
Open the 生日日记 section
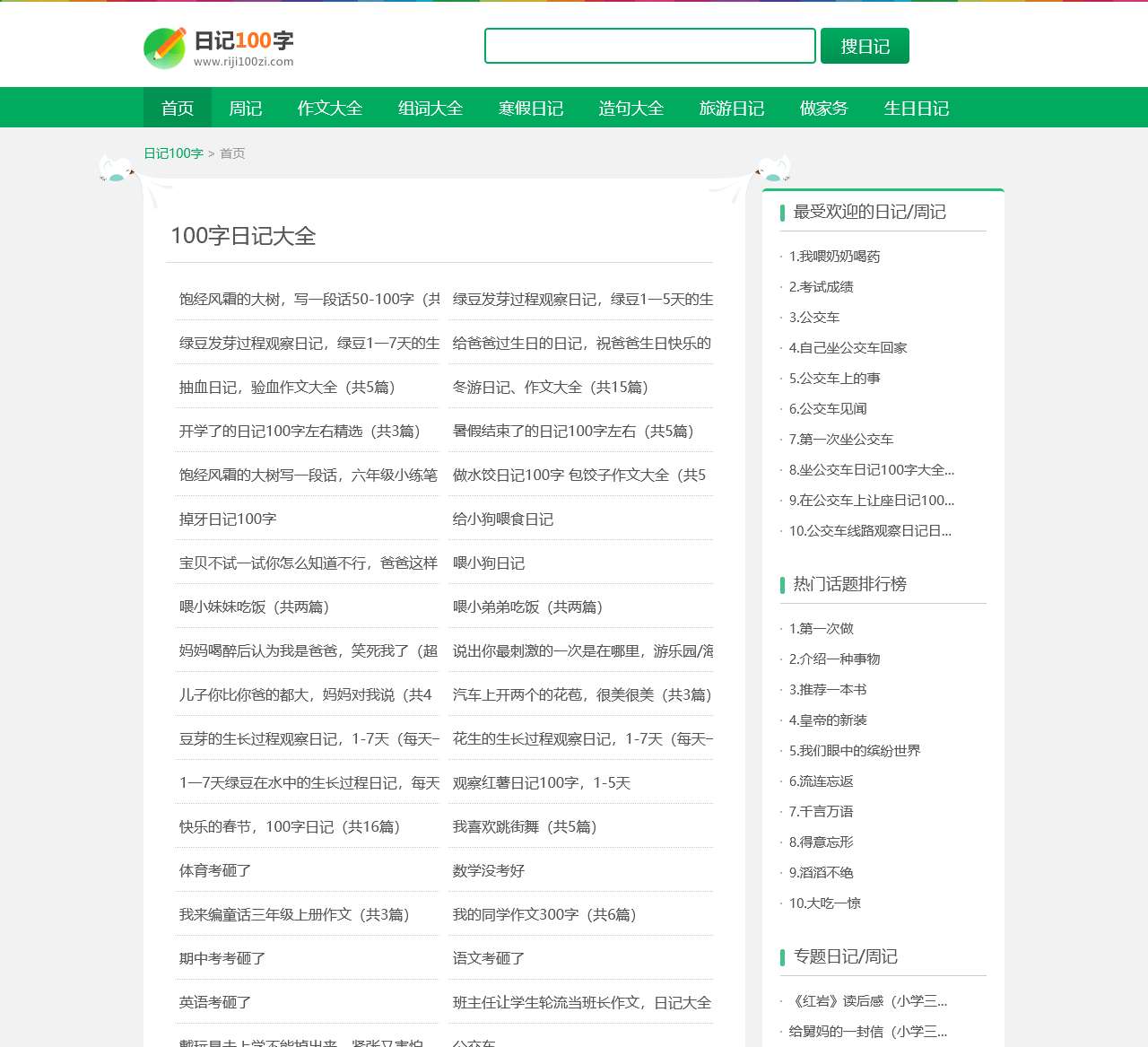pos(916,108)
